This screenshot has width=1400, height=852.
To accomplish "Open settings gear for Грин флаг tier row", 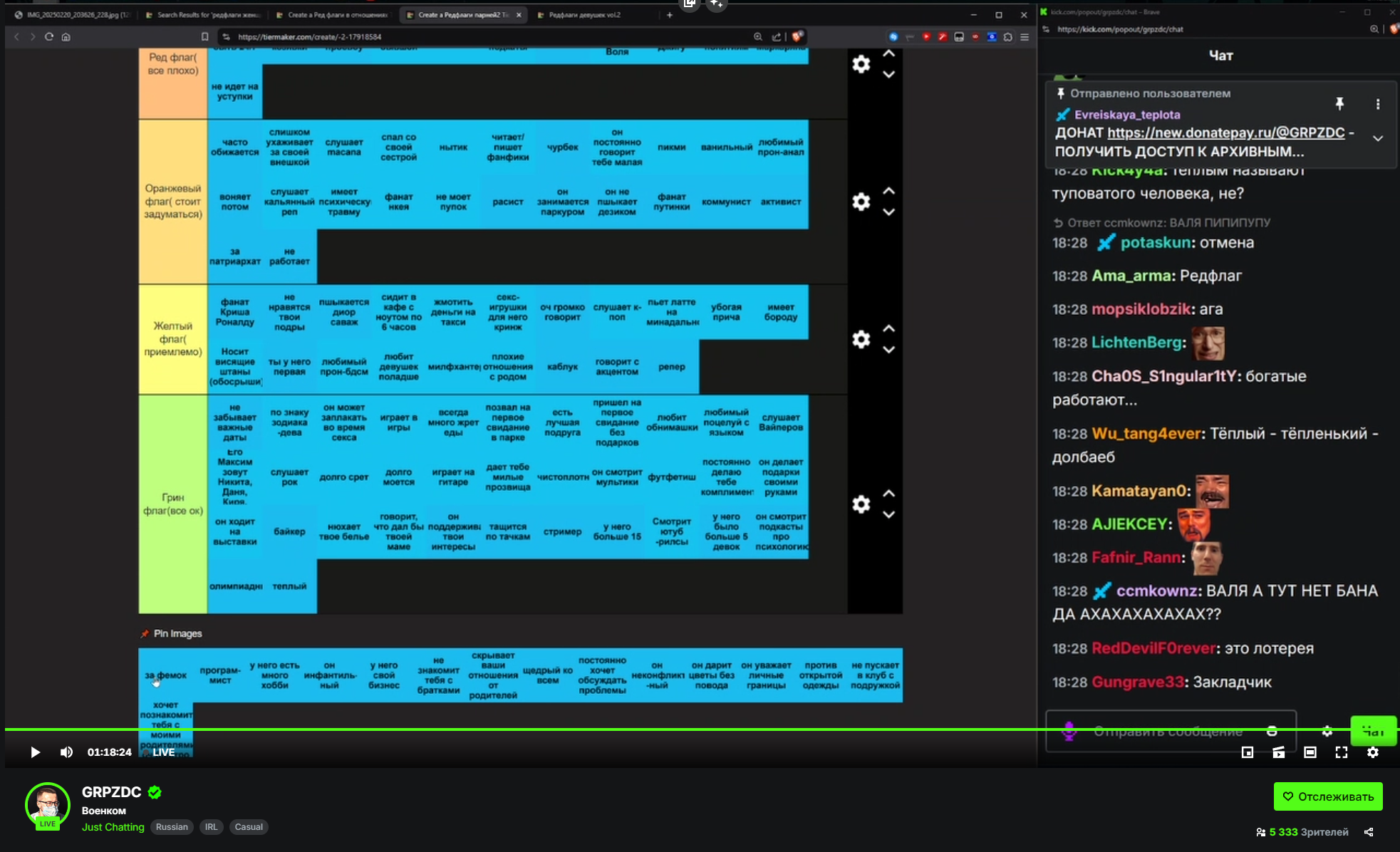I will 861,504.
